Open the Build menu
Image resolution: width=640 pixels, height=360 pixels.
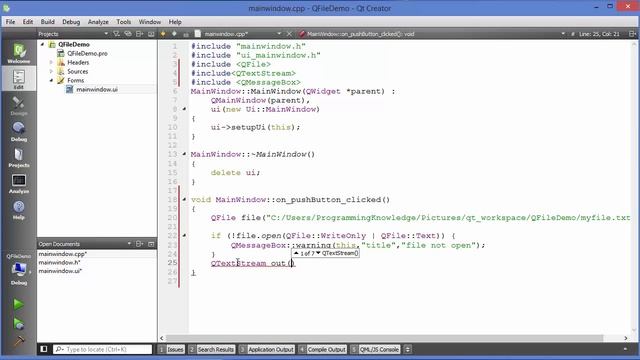click(x=47, y=22)
